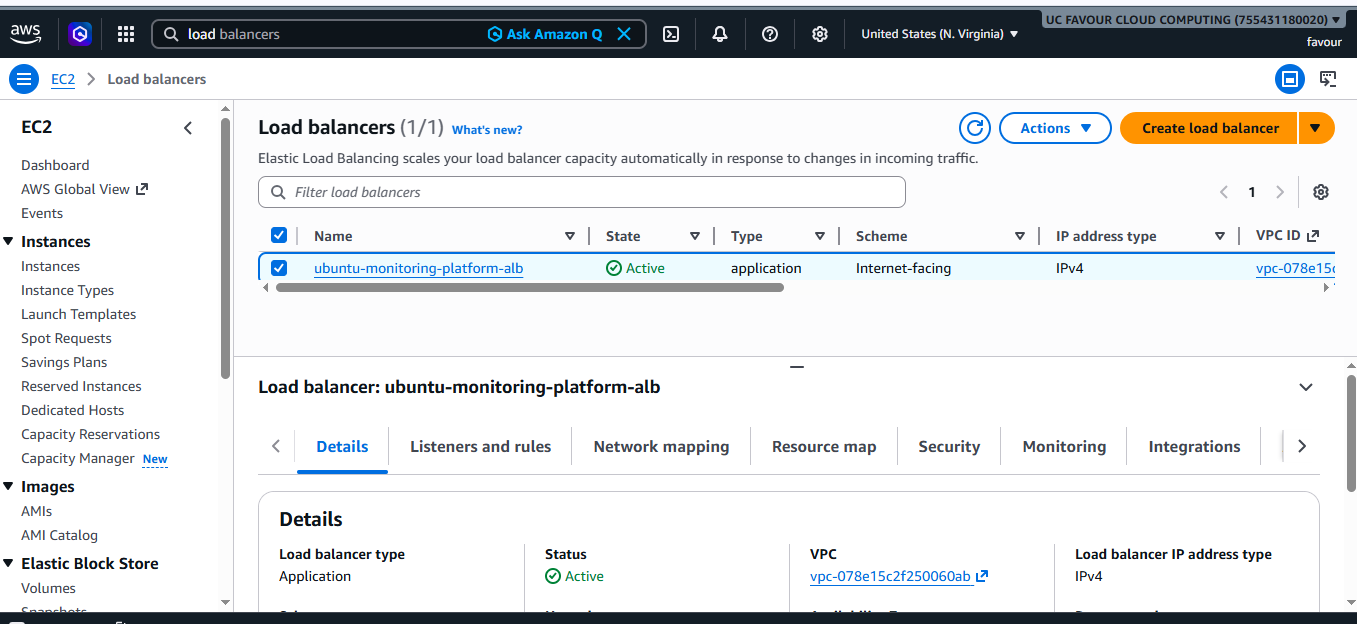Open the Actions dropdown
The height and width of the screenshot is (624, 1357).
pos(1055,128)
